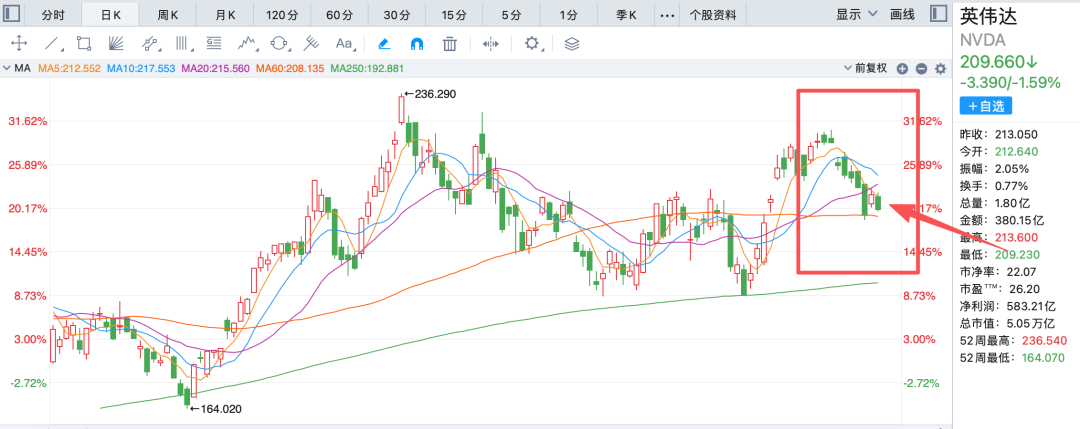Switch to the 季K tab

tap(625, 14)
